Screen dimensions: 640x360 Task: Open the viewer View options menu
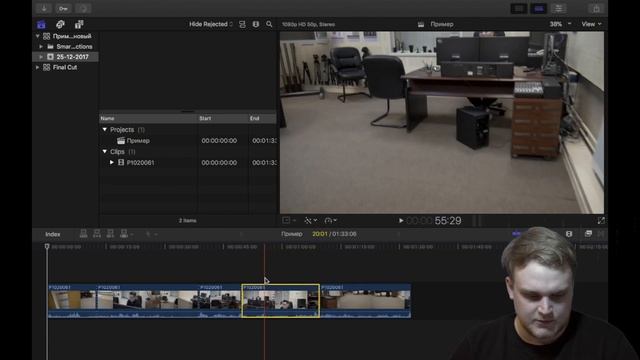(591, 24)
